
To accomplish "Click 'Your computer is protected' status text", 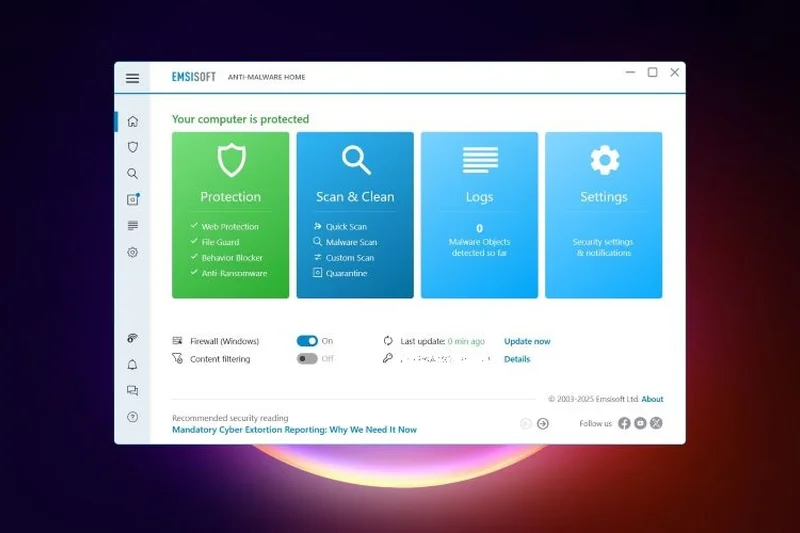I will pyautogui.click(x=240, y=119).
